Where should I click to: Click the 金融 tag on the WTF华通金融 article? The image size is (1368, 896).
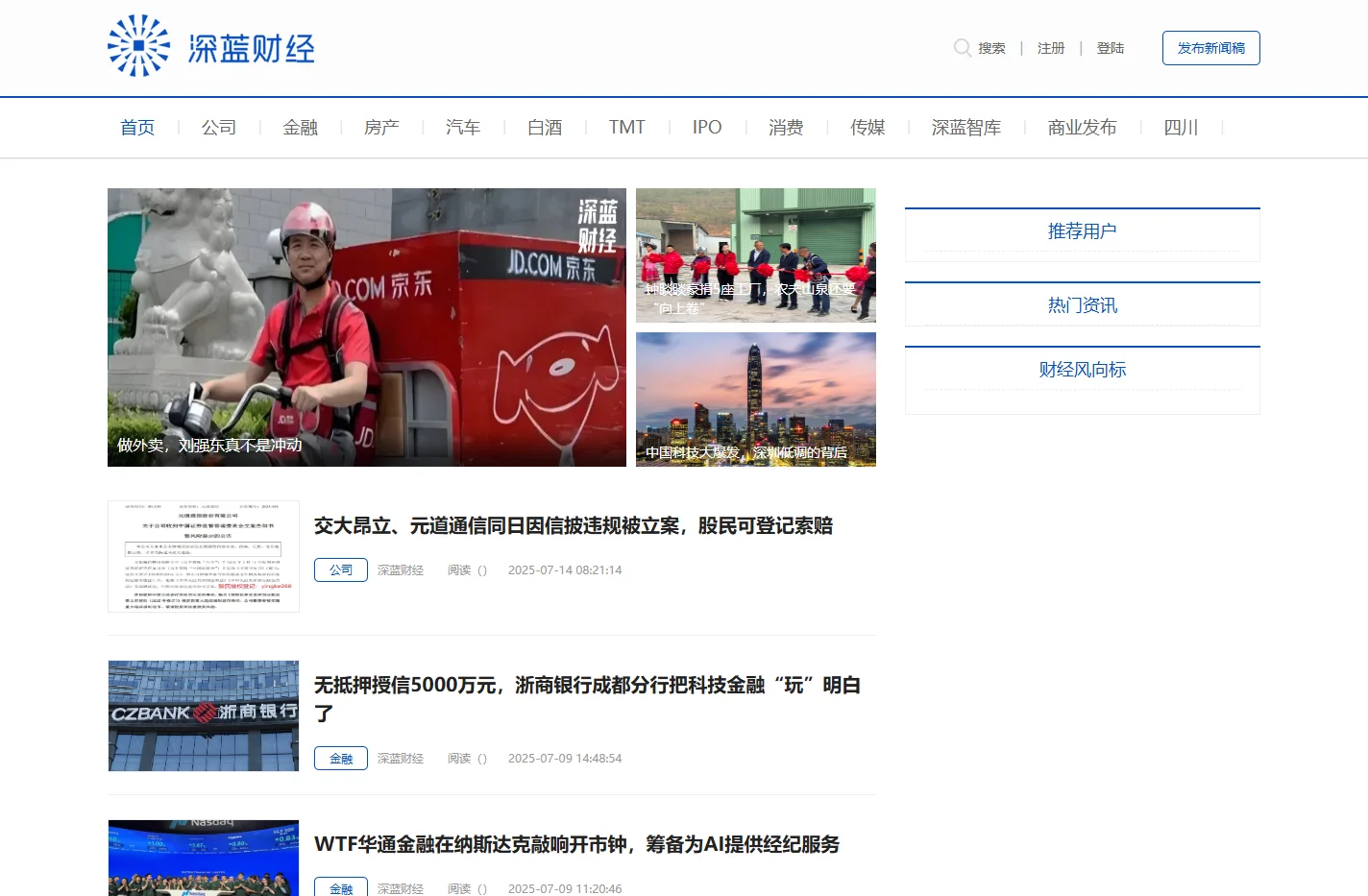[341, 887]
